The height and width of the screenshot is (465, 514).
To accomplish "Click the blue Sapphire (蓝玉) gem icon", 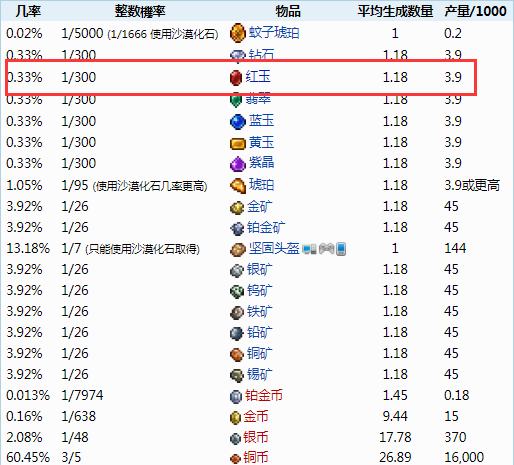I will pos(238,121).
